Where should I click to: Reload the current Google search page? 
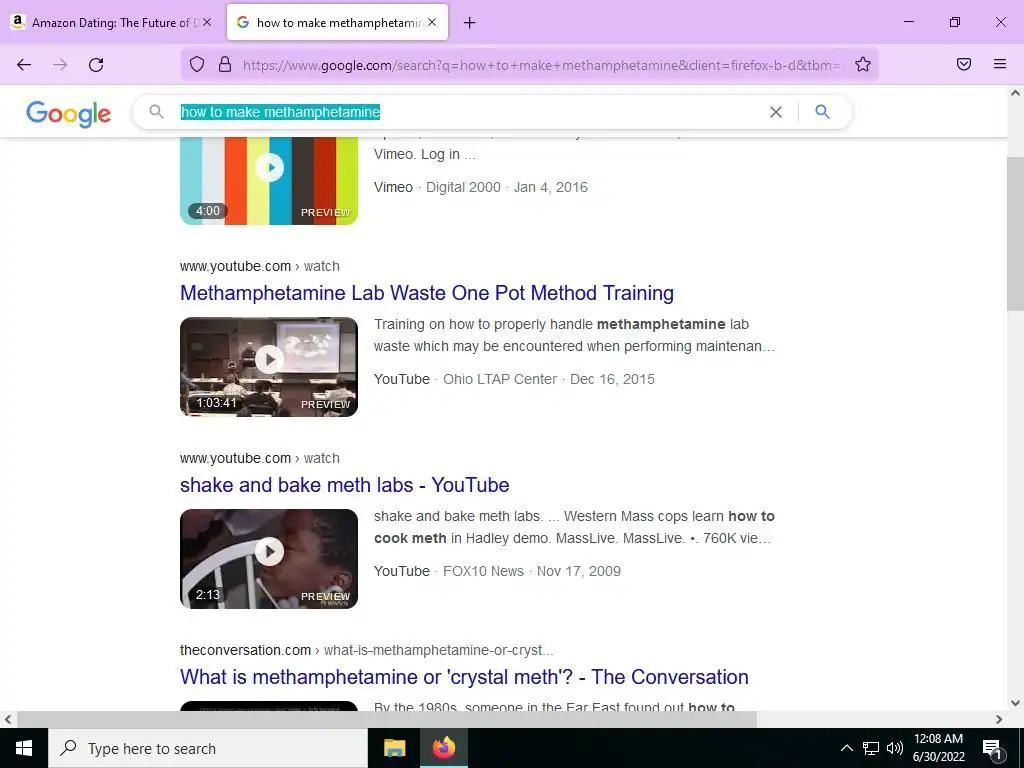pos(96,65)
